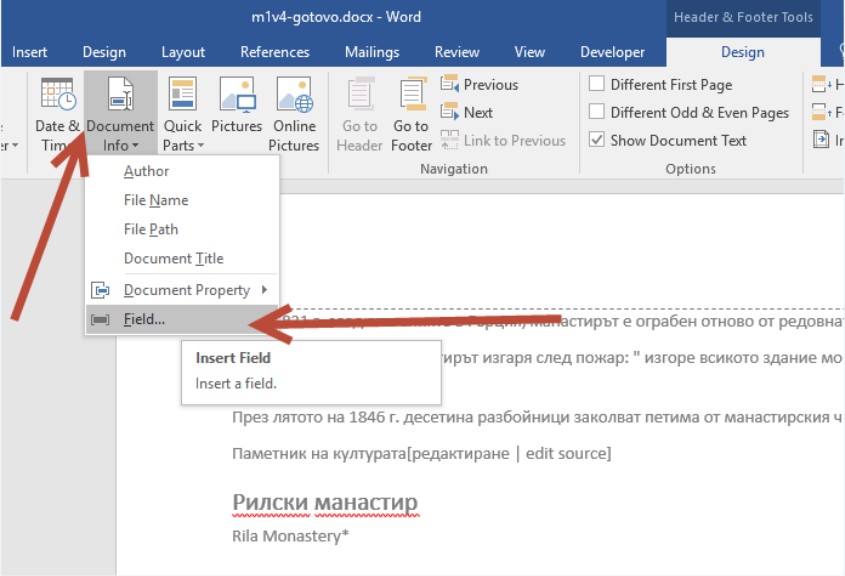Click Go to Header icon
This screenshot has width=845, height=576.
(x=359, y=95)
